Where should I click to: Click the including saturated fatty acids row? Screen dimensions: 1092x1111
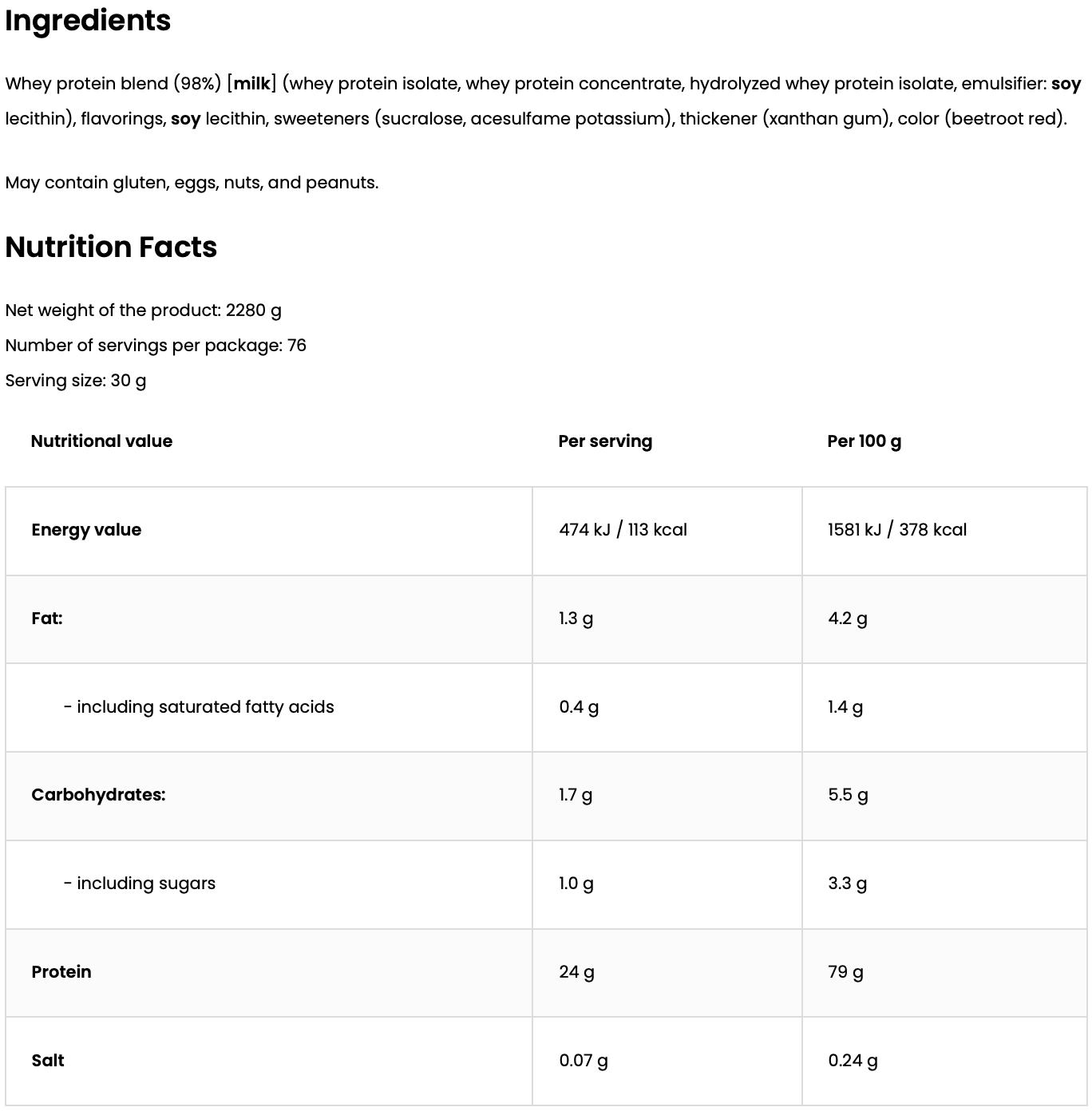tap(199, 707)
